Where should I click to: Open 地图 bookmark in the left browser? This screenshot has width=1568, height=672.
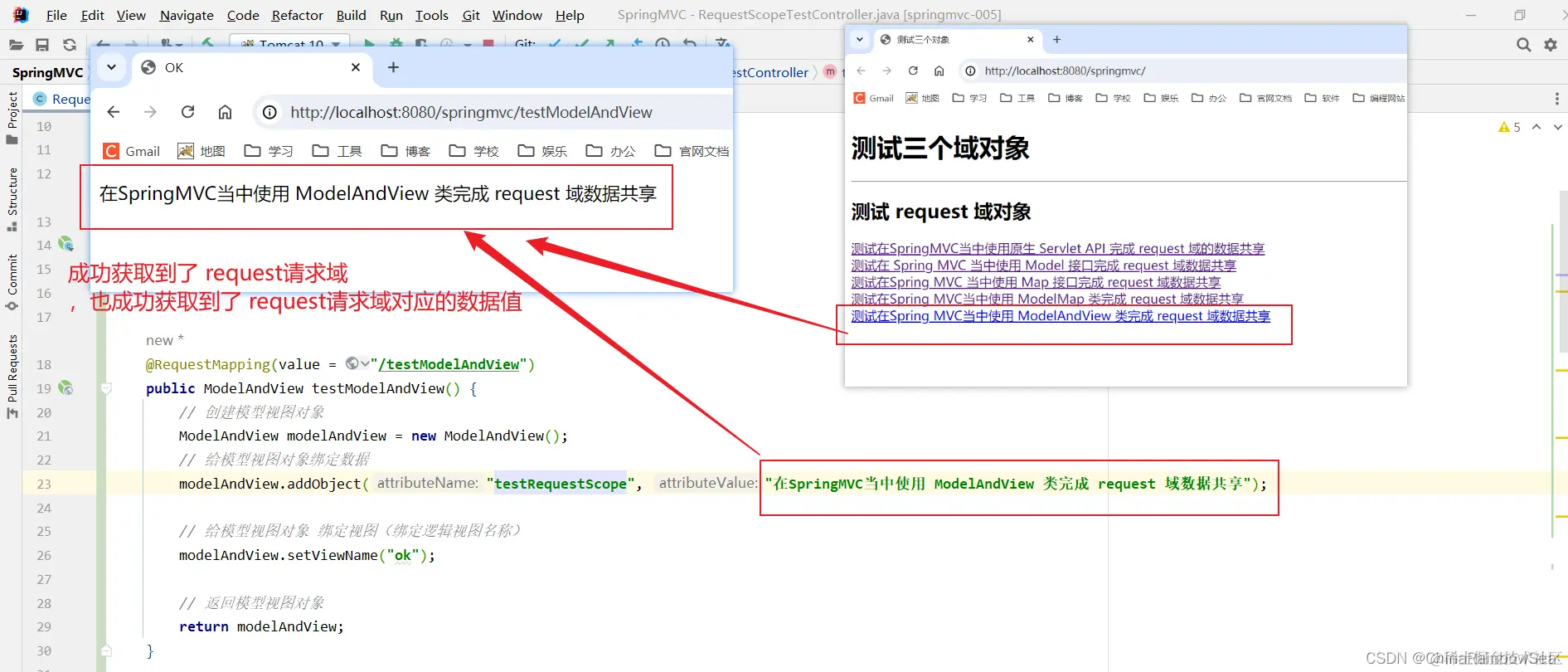pyautogui.click(x=201, y=151)
